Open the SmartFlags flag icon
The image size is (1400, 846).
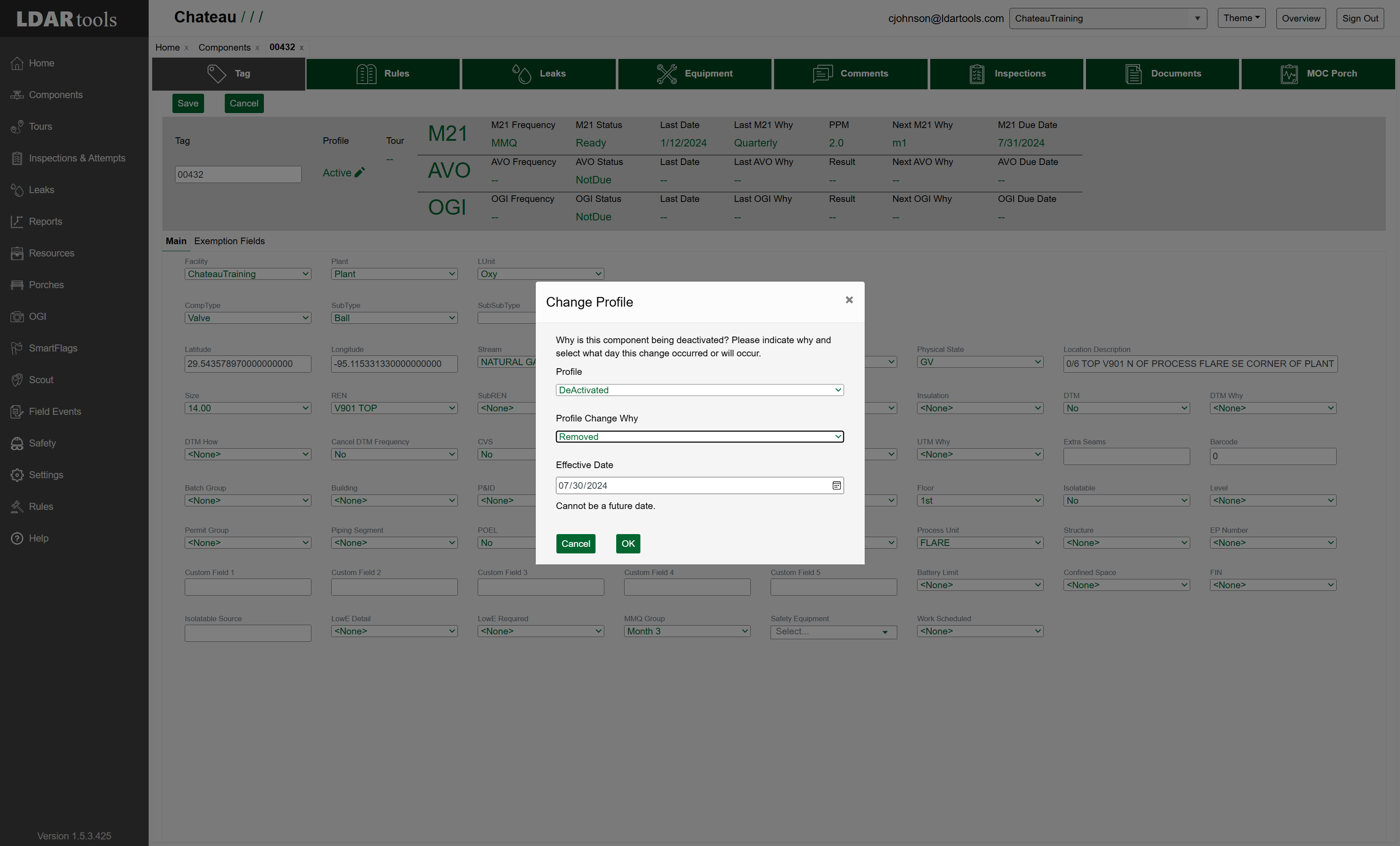click(x=17, y=348)
